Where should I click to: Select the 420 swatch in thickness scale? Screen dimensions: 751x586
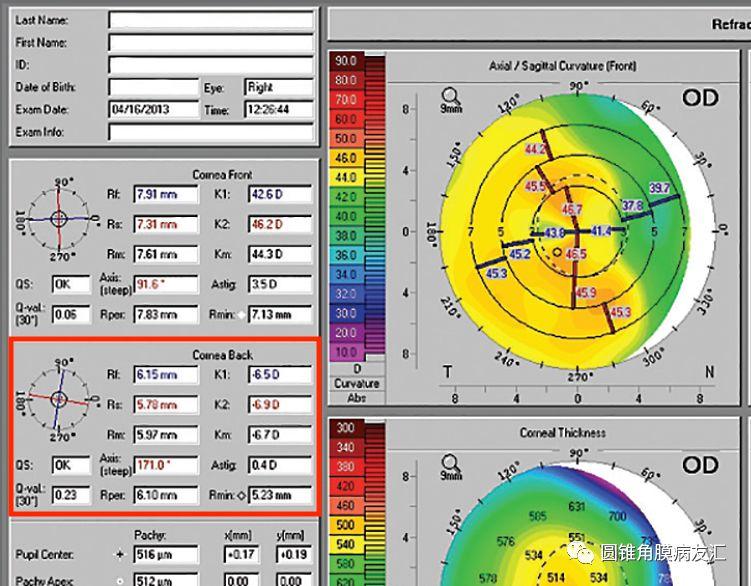[347, 486]
